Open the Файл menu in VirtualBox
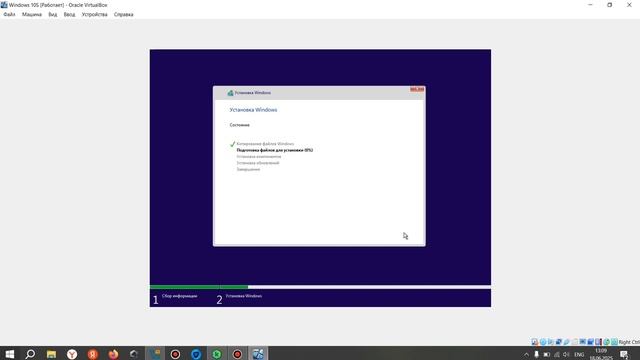Image resolution: width=640 pixels, height=360 pixels. 9,14
